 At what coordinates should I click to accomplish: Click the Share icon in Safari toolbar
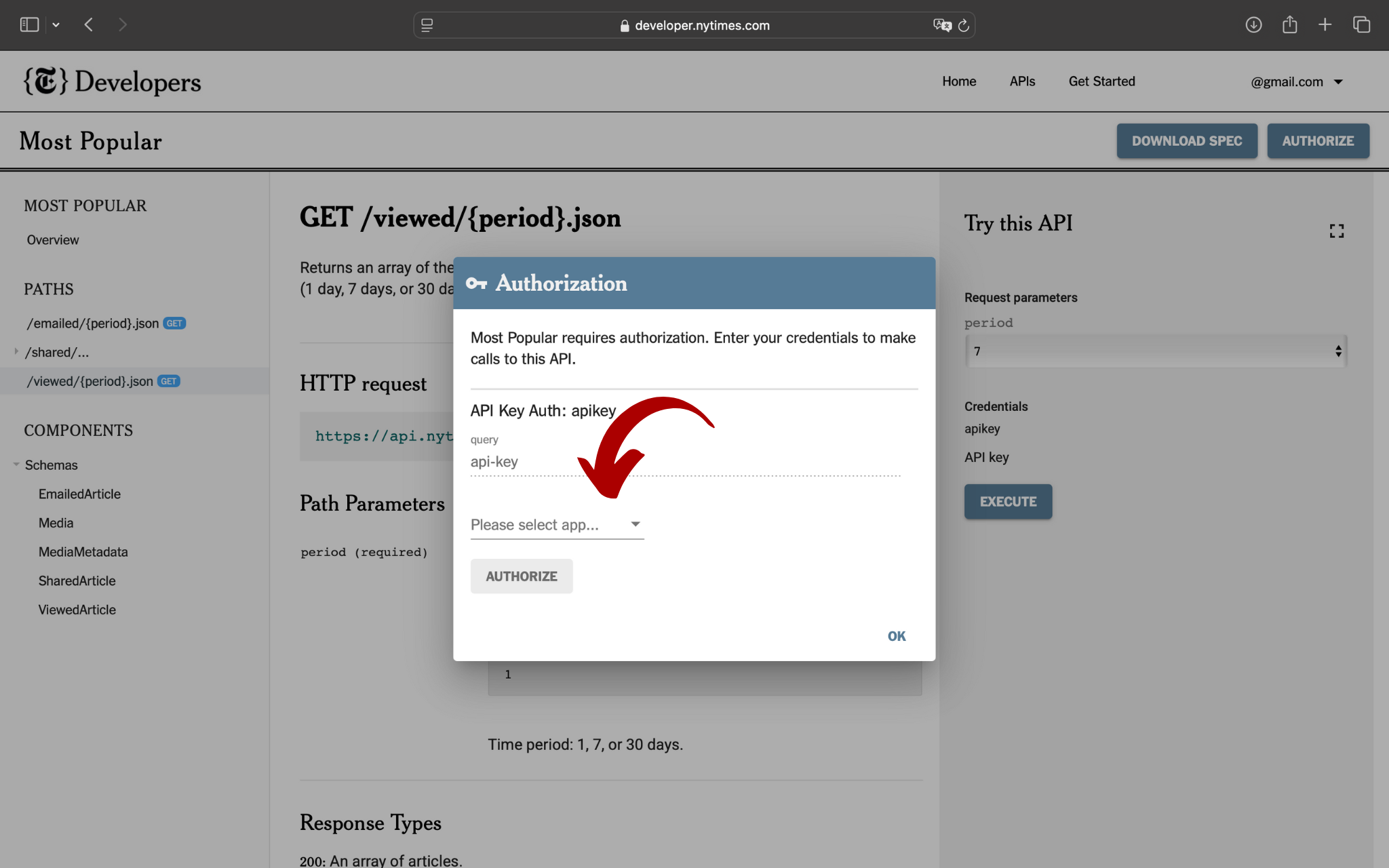click(1290, 25)
